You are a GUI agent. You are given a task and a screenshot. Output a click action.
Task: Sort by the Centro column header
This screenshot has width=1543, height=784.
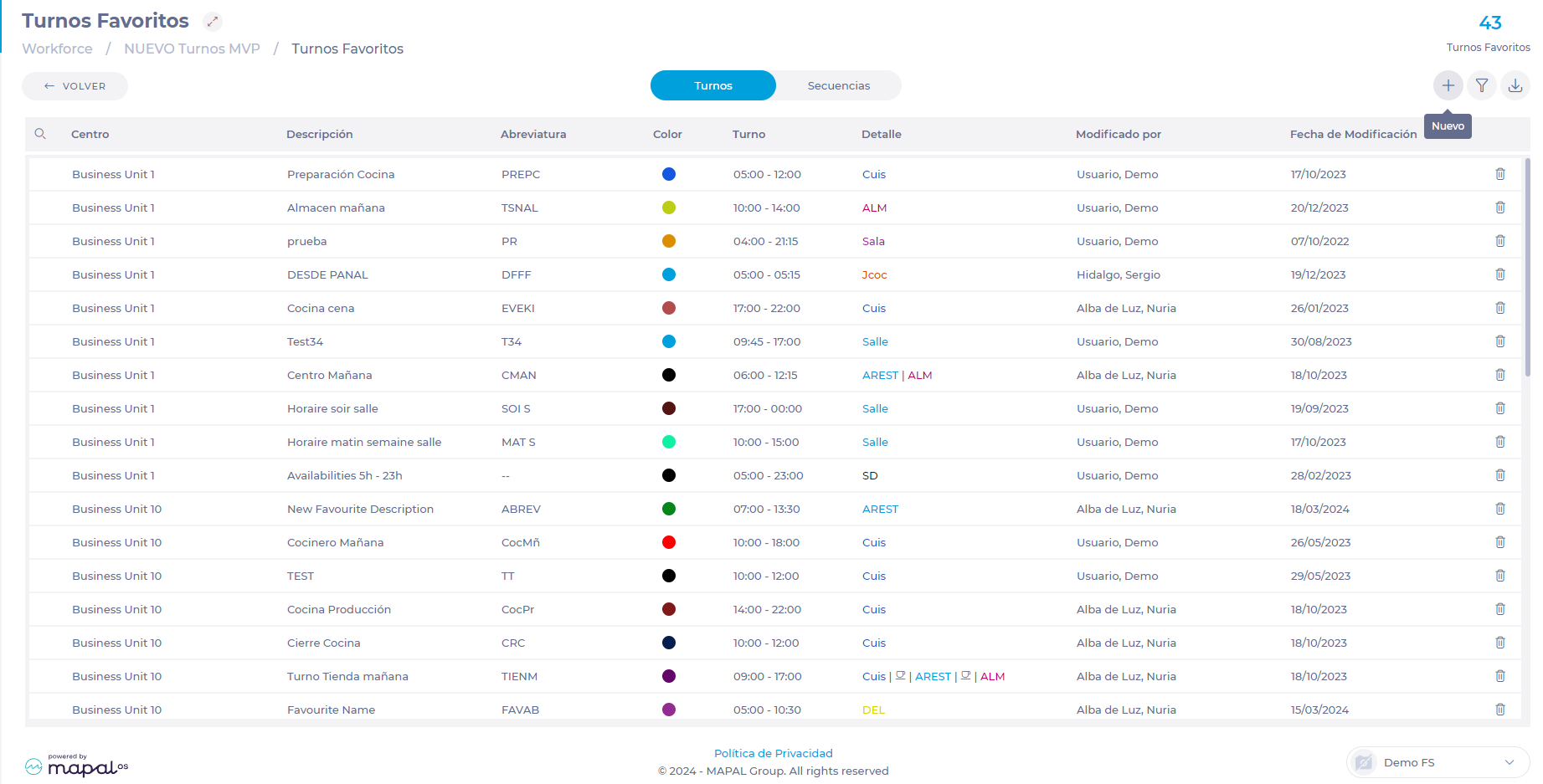[90, 134]
